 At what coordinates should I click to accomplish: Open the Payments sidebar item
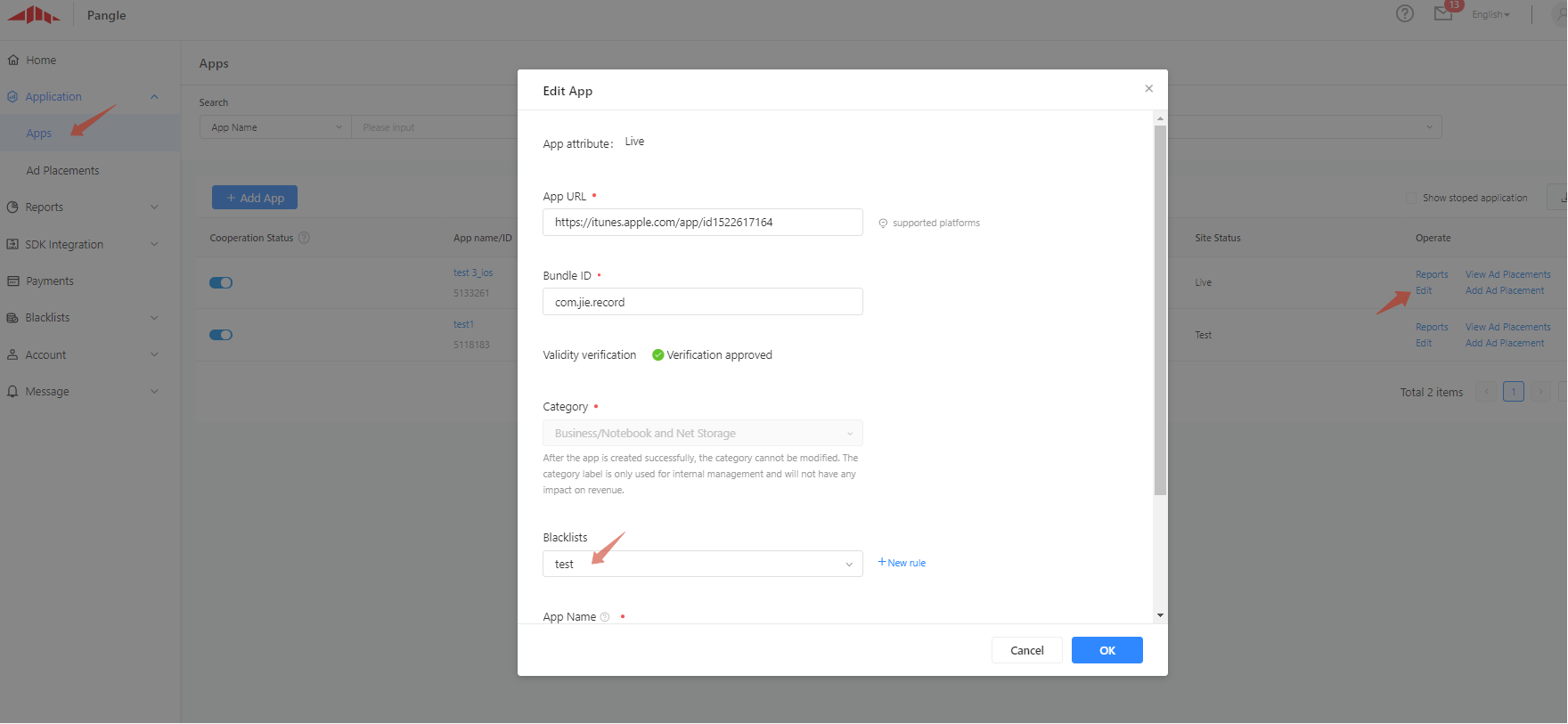coord(50,281)
